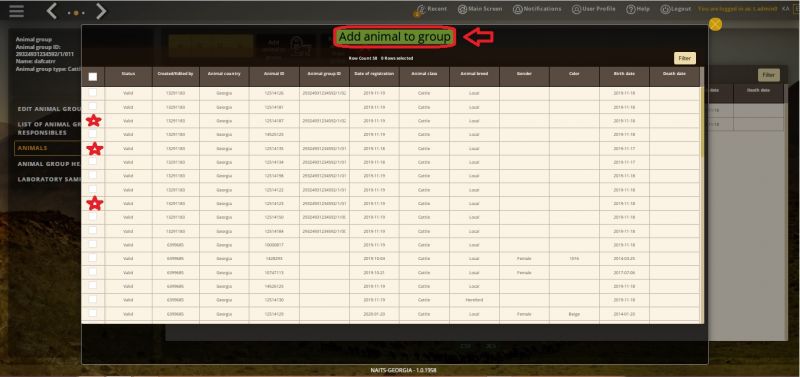Go forward with the right arrow
800x377 pixels.
(x=101, y=11)
